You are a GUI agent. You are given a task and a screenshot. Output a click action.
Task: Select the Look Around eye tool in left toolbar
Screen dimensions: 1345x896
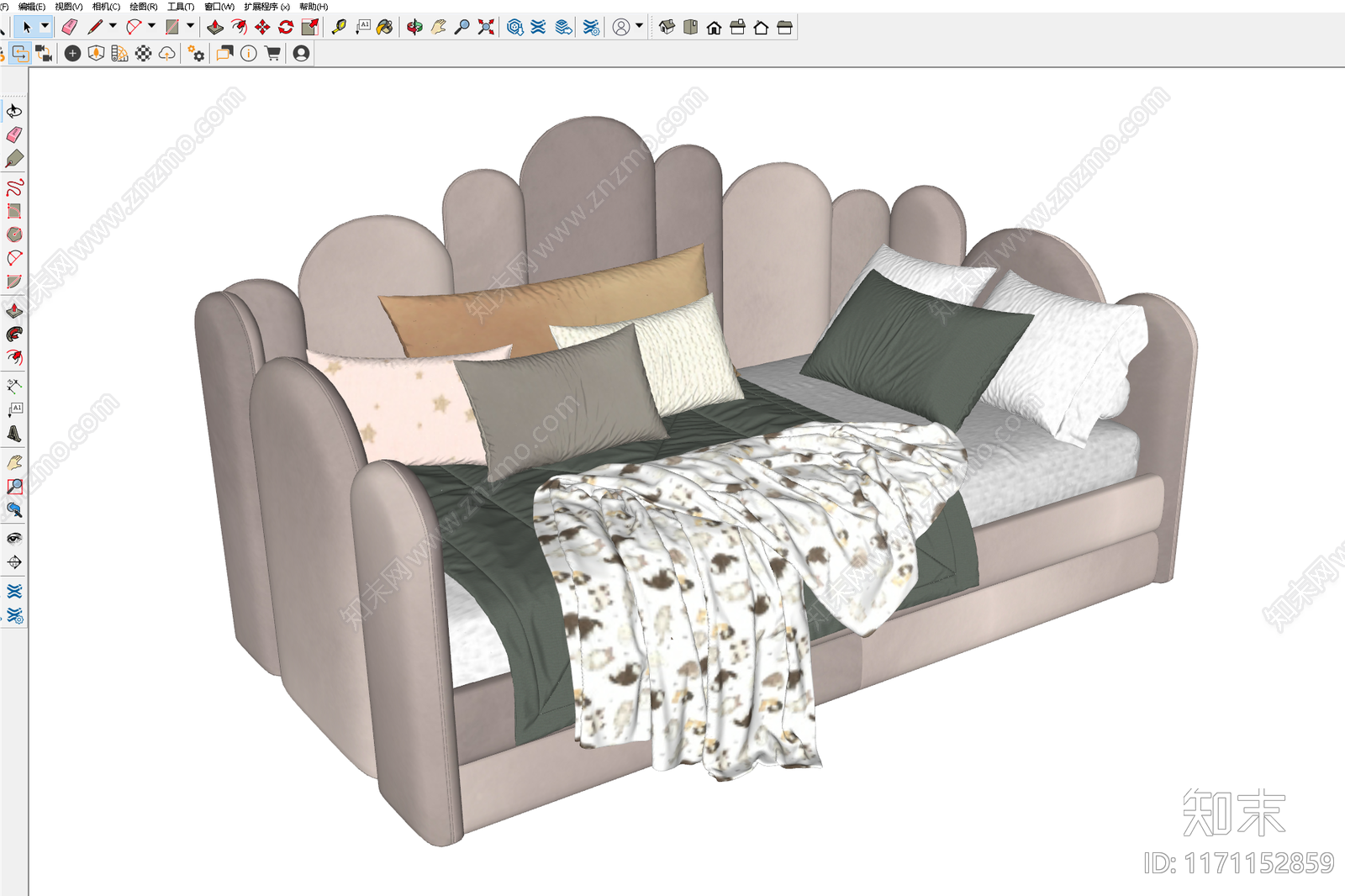point(14,538)
